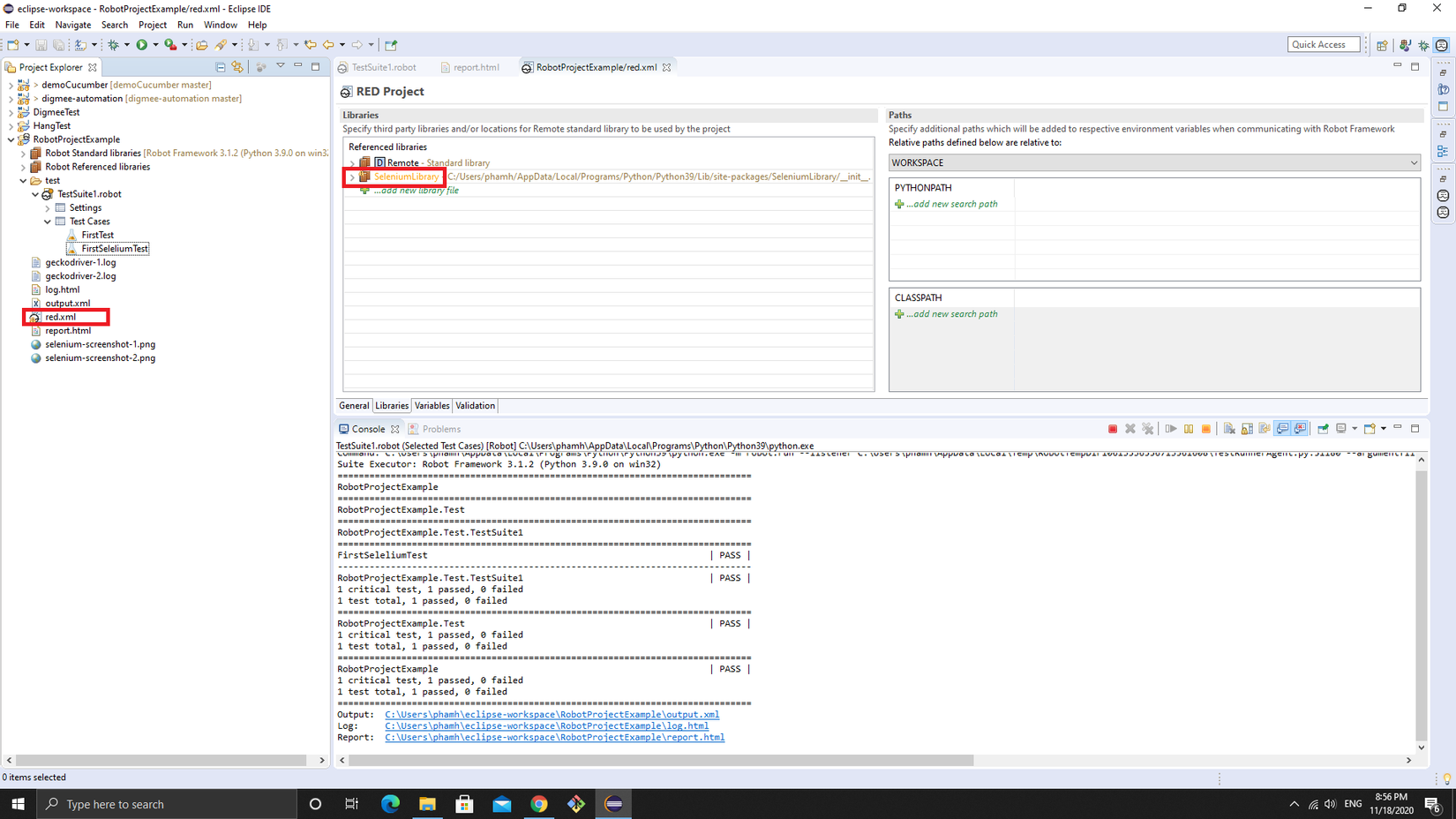This screenshot has height=819, width=1456.
Task: Select FirstSeleliumTest test case in tree
Action: [x=115, y=249]
